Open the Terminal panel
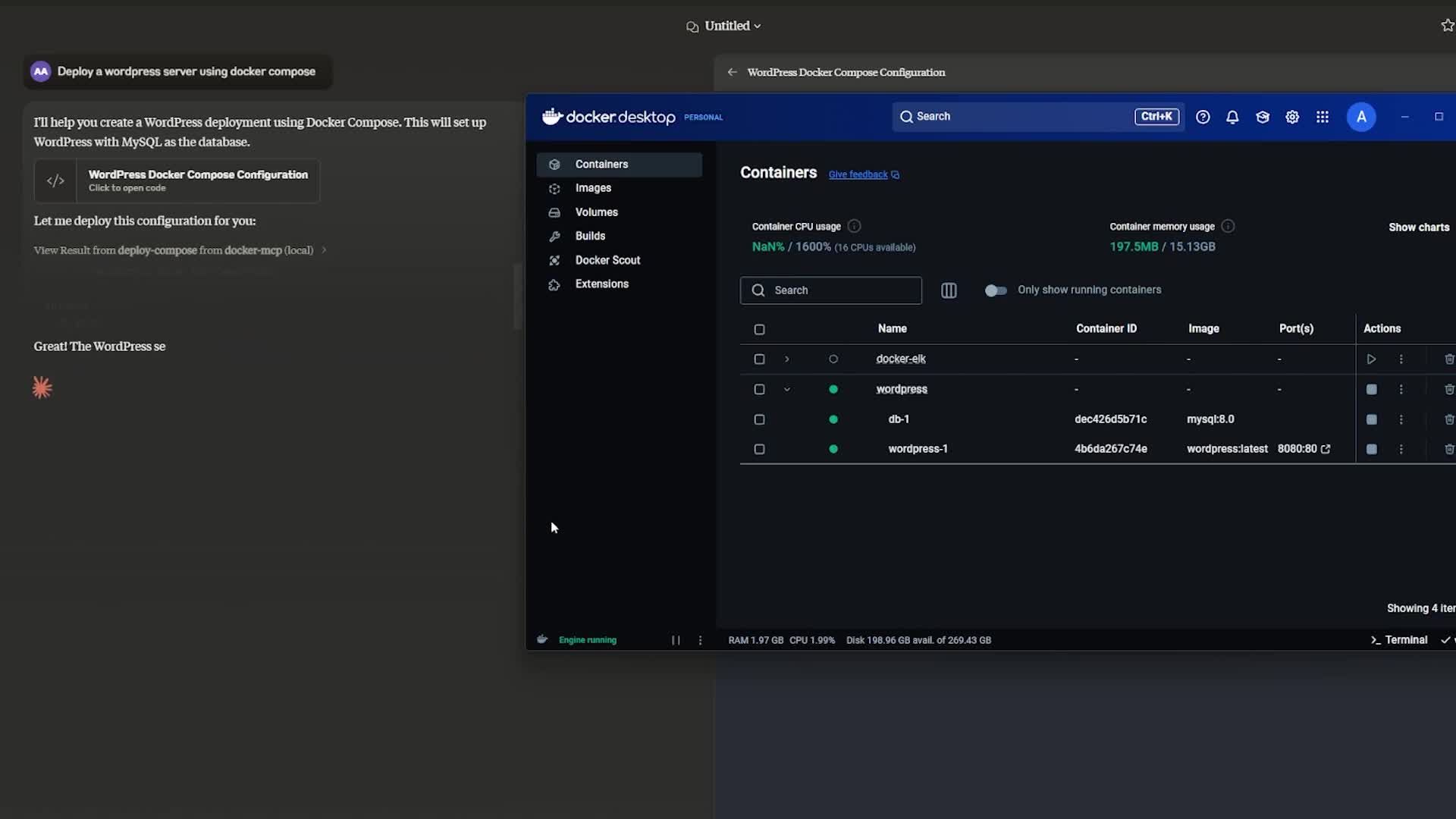The width and height of the screenshot is (1456, 819). 1399,640
